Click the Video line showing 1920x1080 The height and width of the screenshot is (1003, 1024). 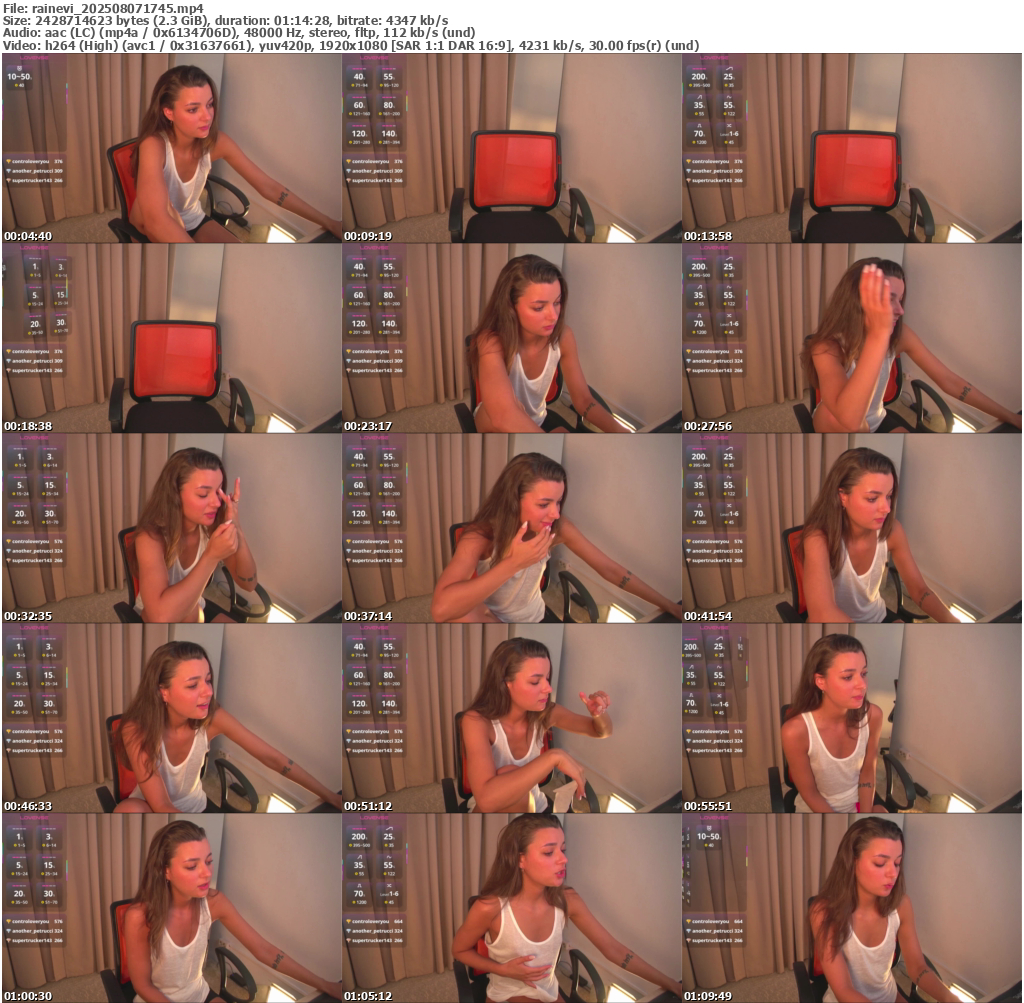(351, 46)
